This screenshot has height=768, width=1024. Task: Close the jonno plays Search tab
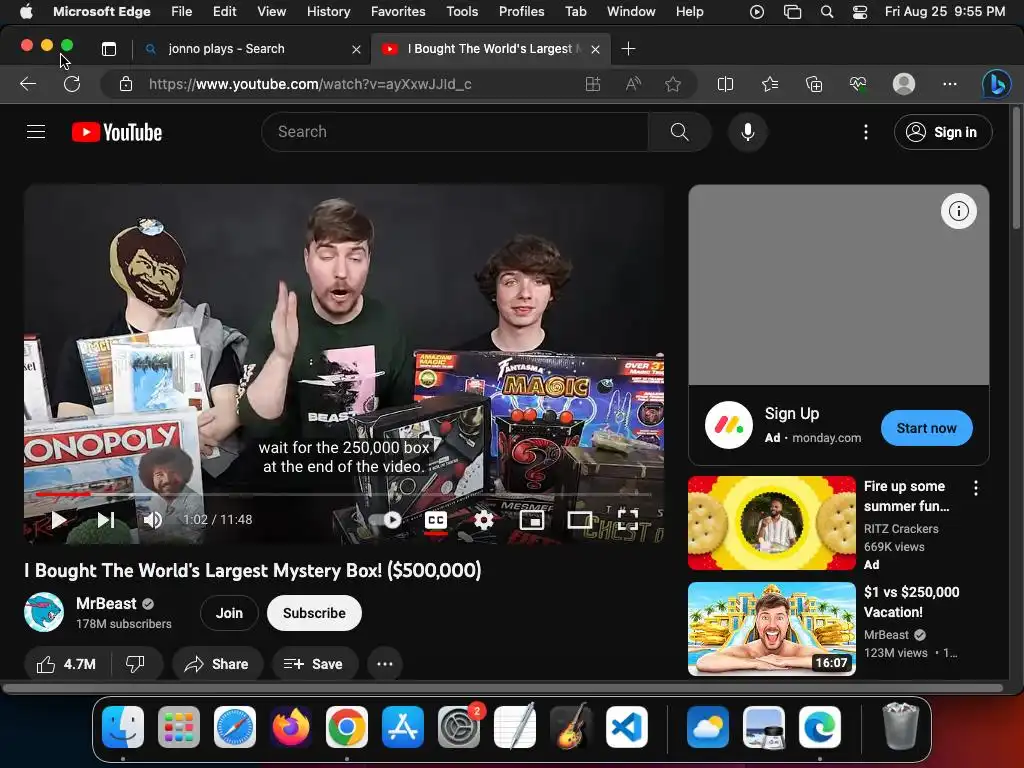tap(357, 49)
